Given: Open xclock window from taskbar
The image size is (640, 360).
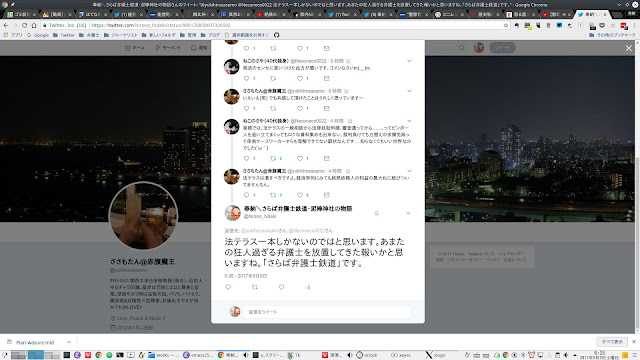Looking at the screenshot, I should pyautogui.click(x=367, y=355).
